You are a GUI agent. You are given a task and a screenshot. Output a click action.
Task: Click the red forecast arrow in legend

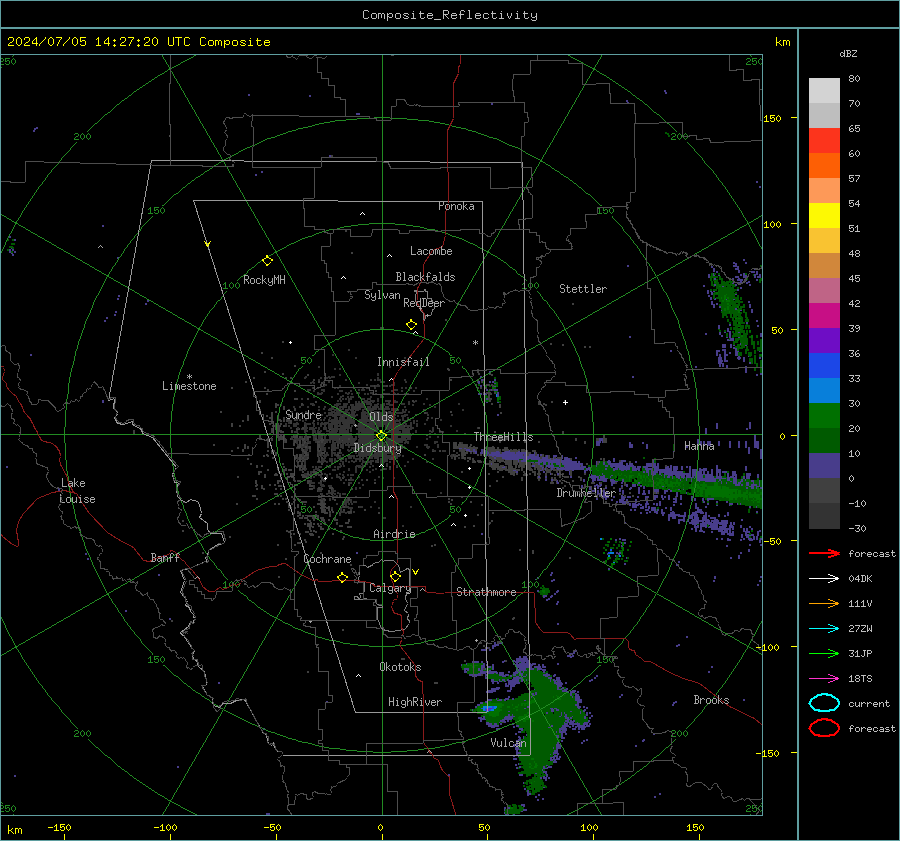pyautogui.click(x=824, y=553)
